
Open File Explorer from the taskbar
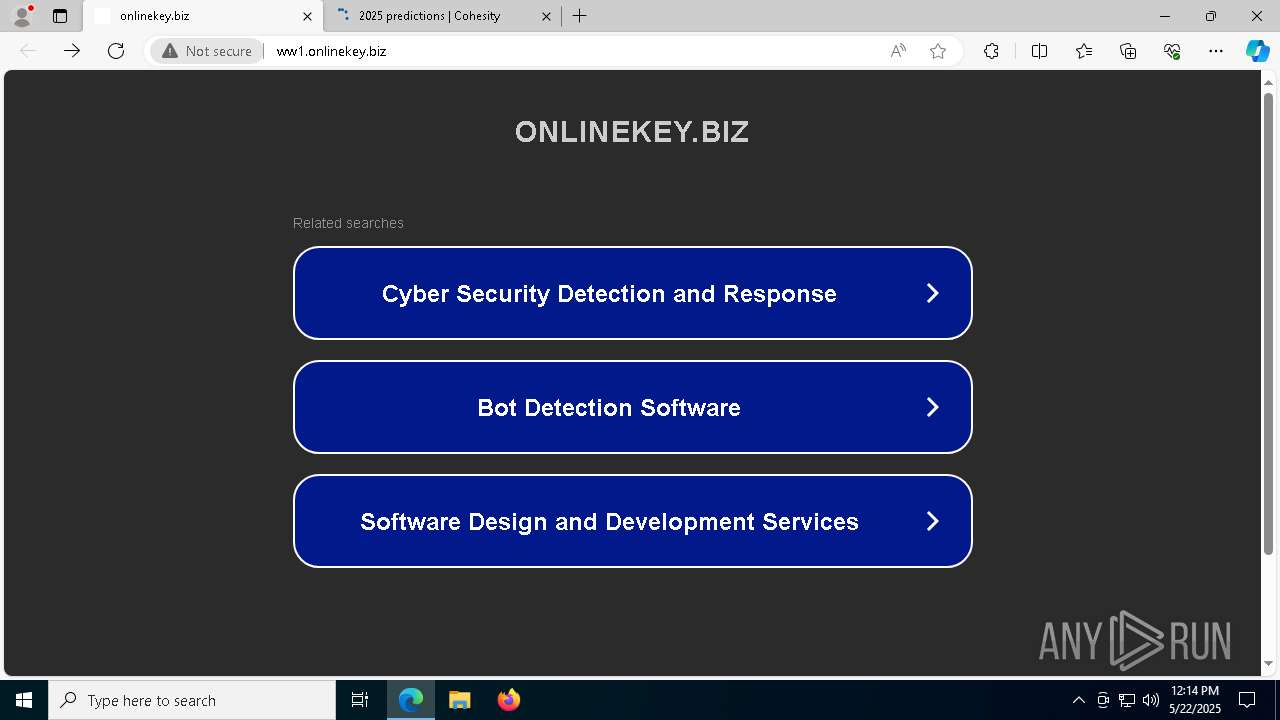pos(459,700)
